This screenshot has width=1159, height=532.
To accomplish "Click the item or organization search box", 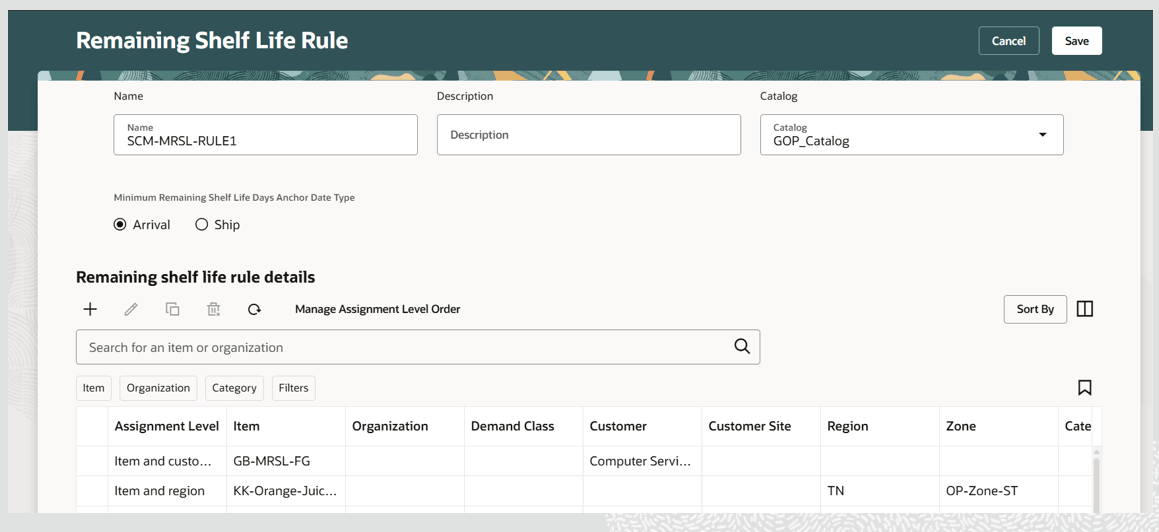I will (x=418, y=347).
